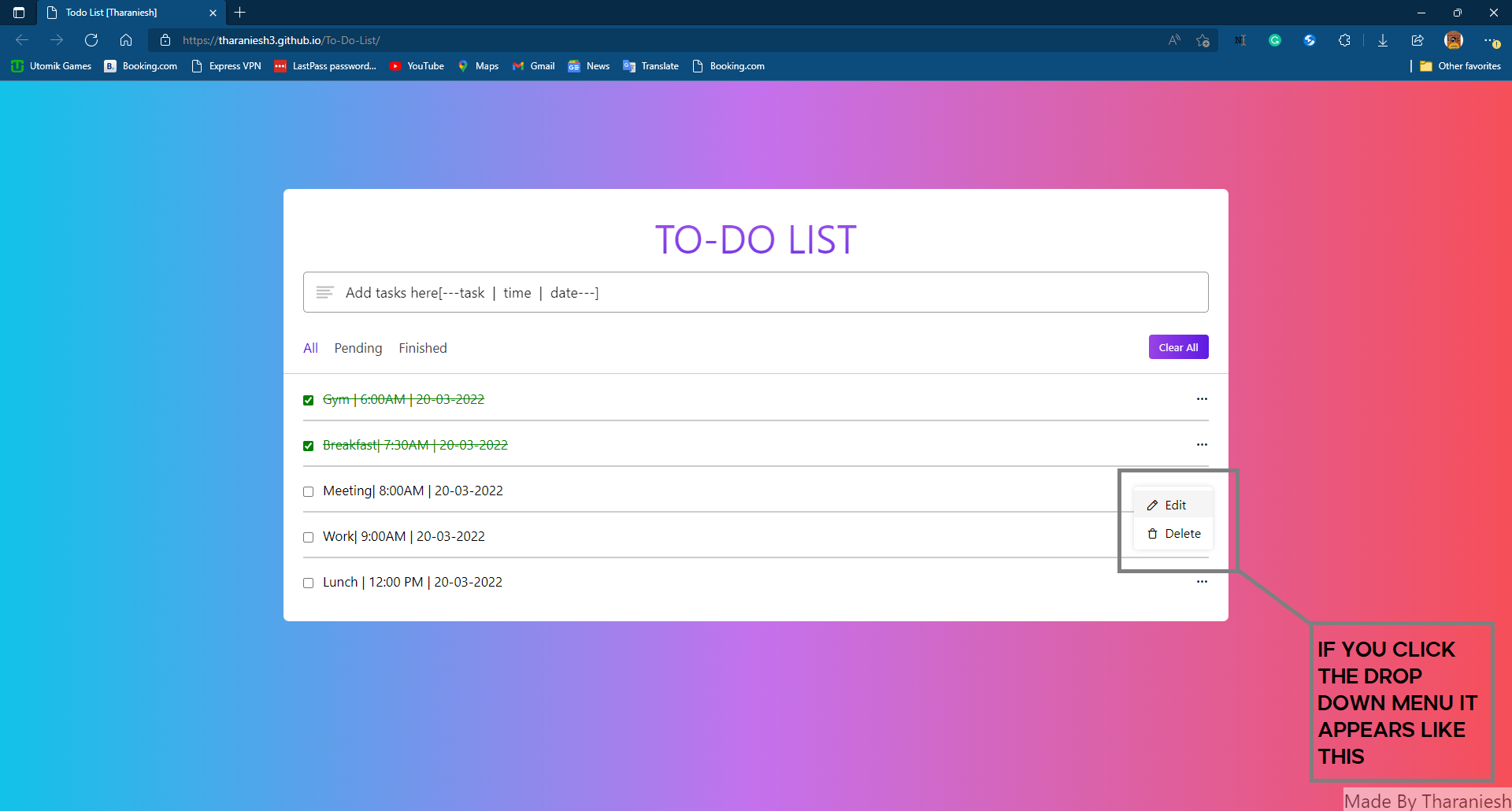The image size is (1512, 811).
Task: Check the Meeting task checkbox
Action: (309, 491)
